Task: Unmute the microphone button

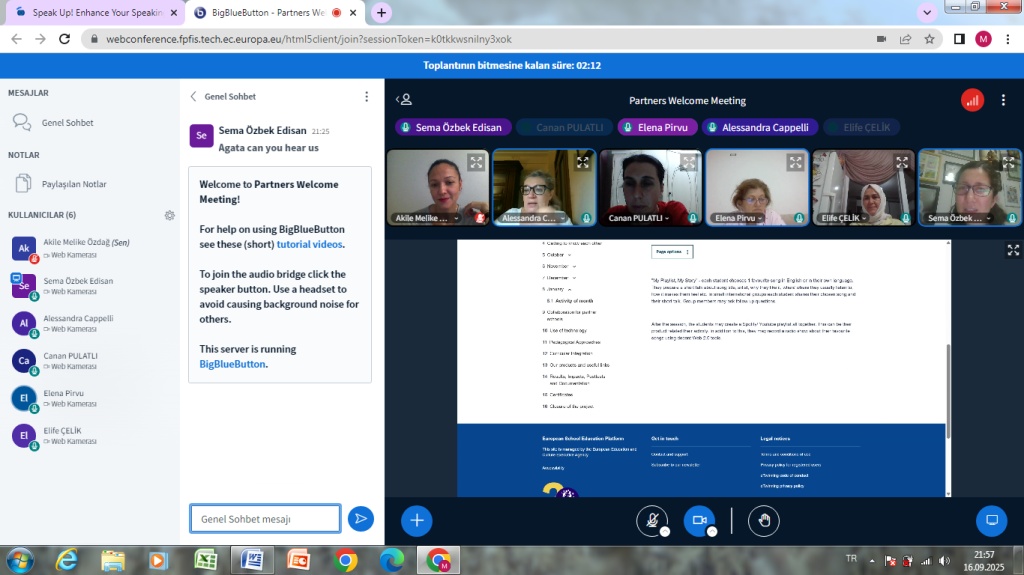Action: pos(651,520)
